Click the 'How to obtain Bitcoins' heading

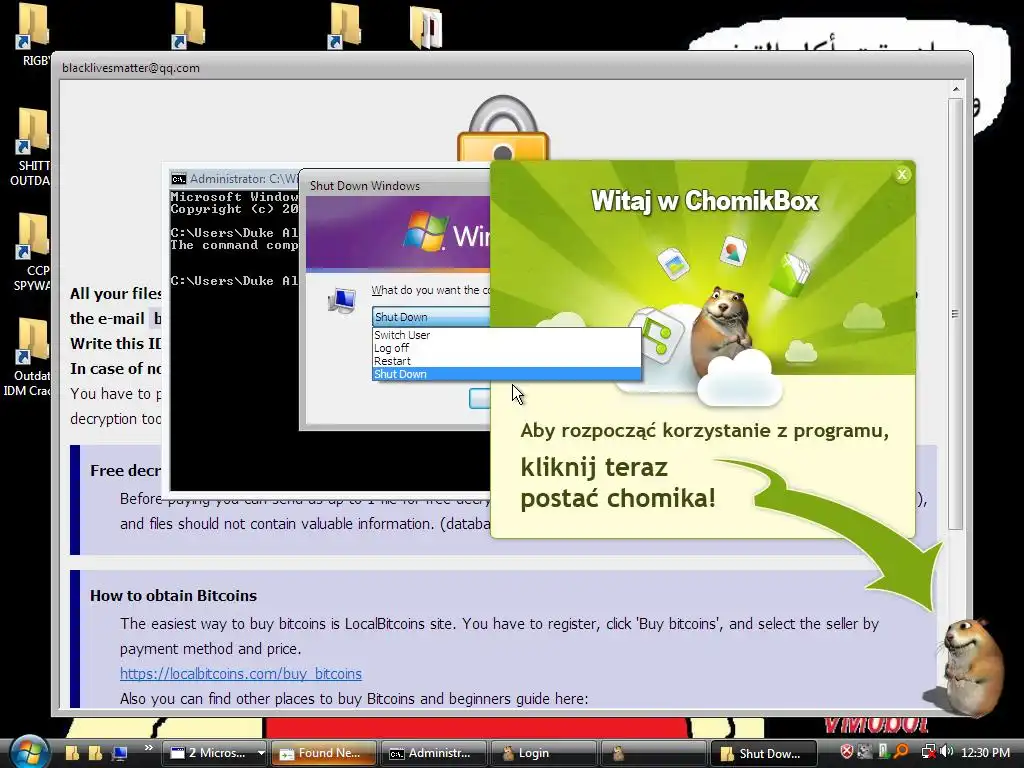[173, 596]
